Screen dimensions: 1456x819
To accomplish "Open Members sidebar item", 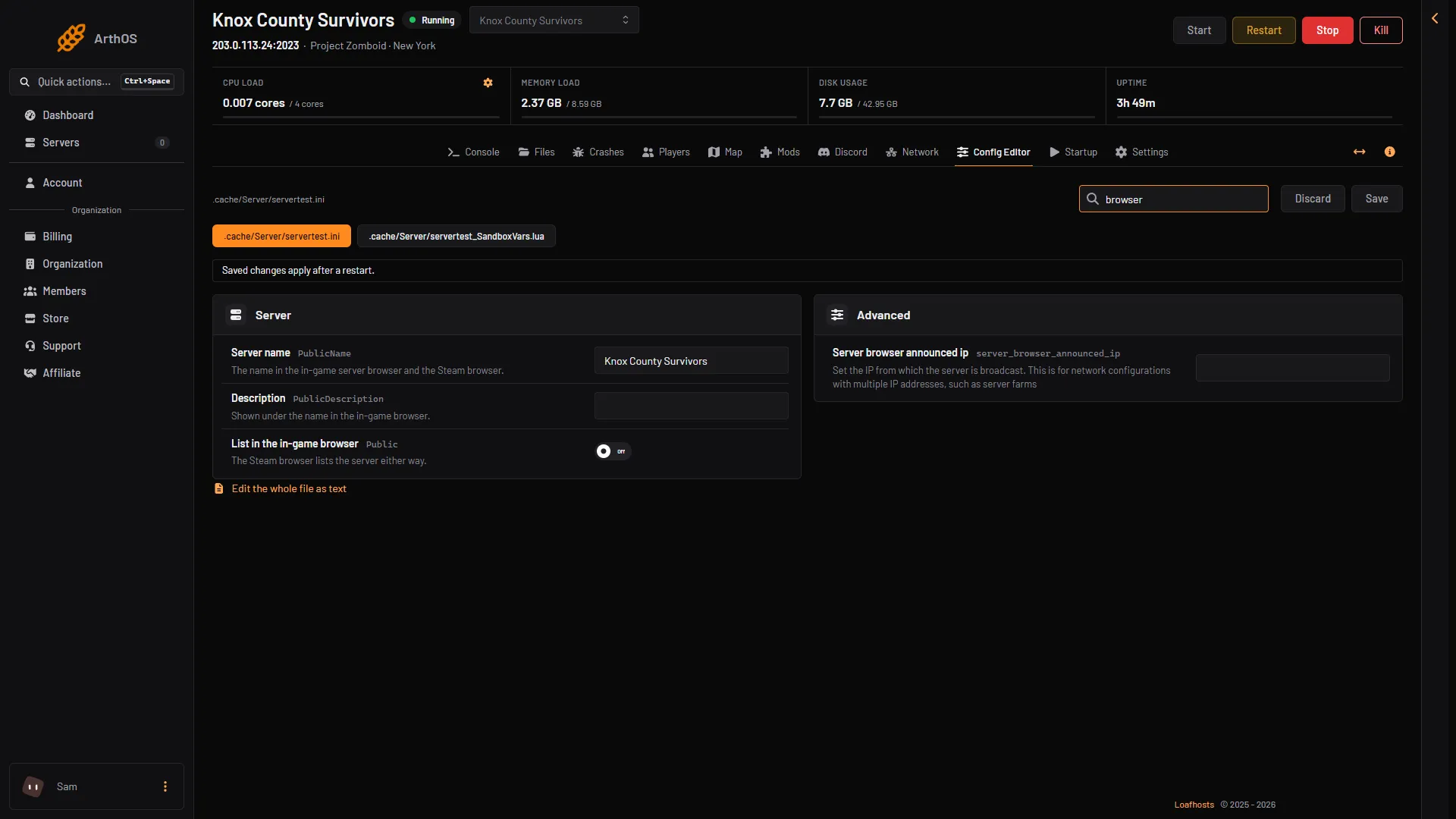I will coord(96,291).
